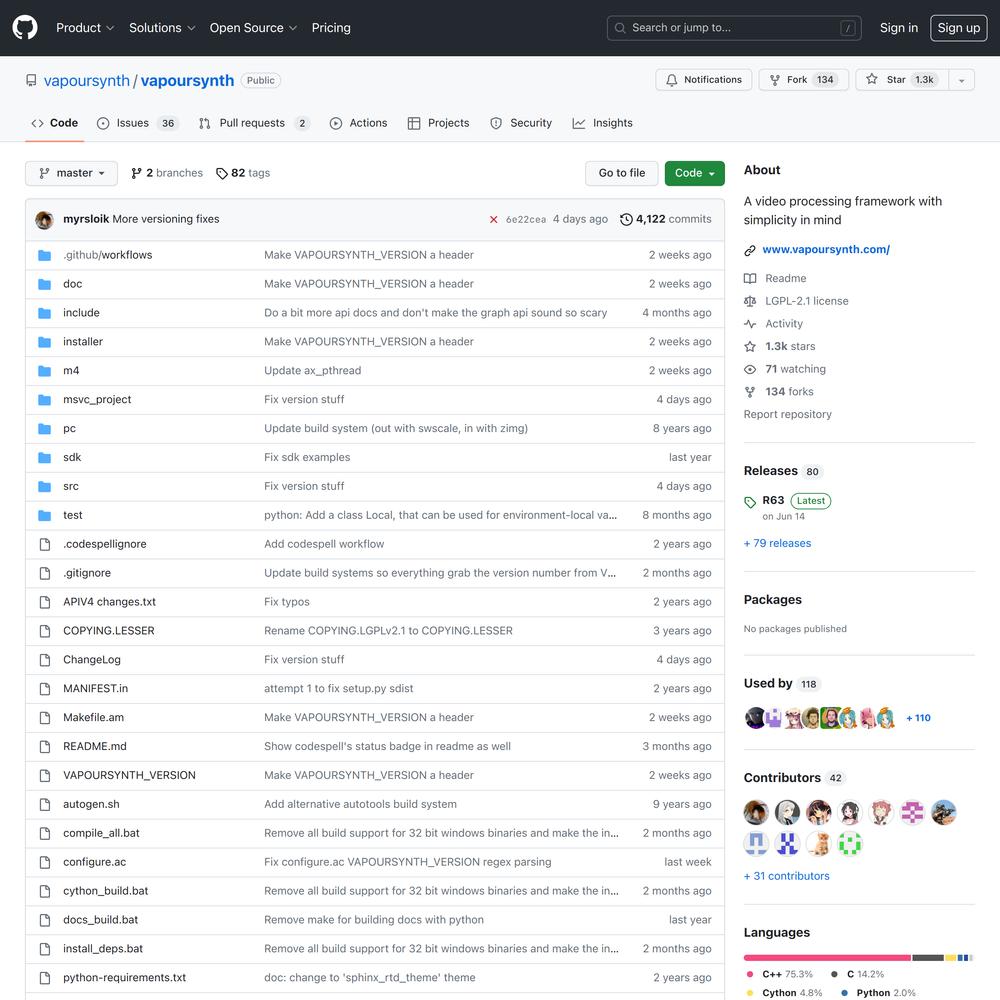Open the star lists dropdown arrow
1000x1000 pixels.
point(962,80)
